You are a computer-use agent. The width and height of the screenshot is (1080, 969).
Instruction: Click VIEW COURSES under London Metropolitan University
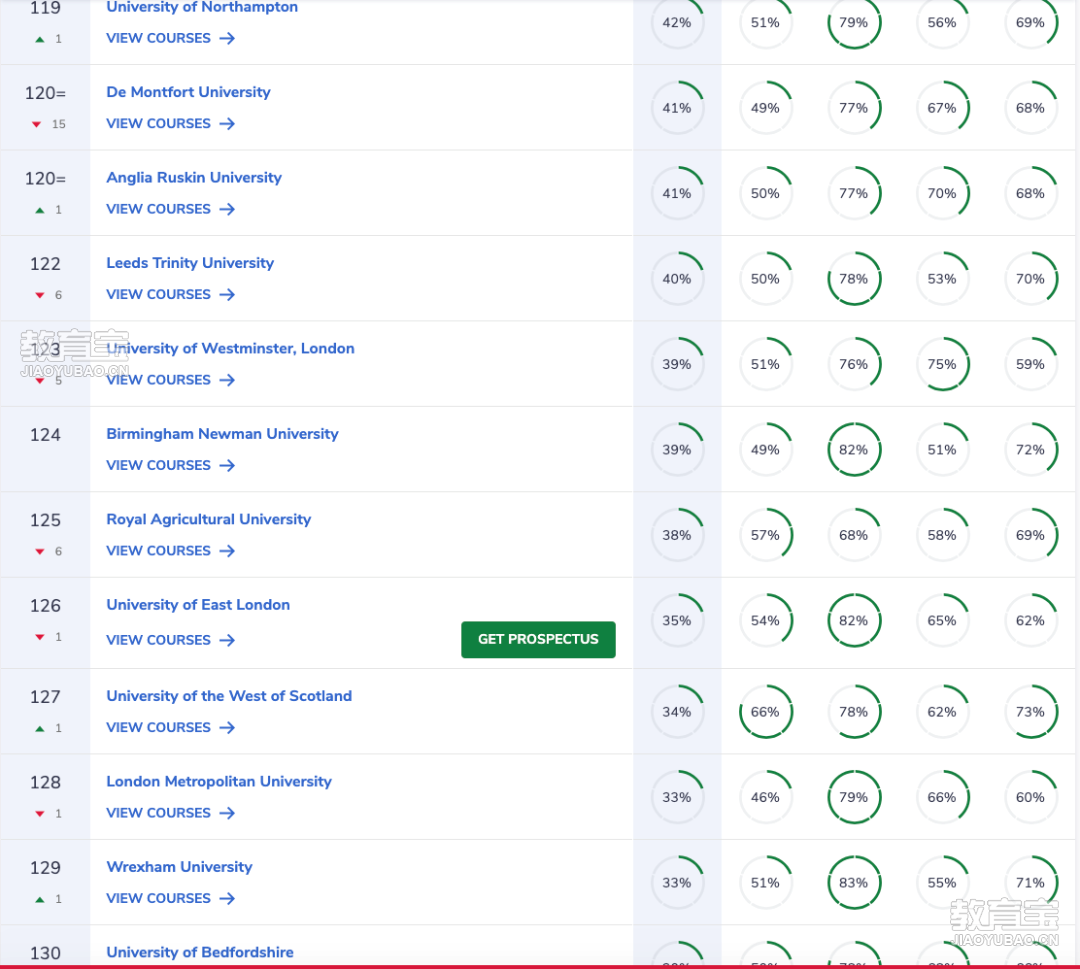(x=170, y=813)
